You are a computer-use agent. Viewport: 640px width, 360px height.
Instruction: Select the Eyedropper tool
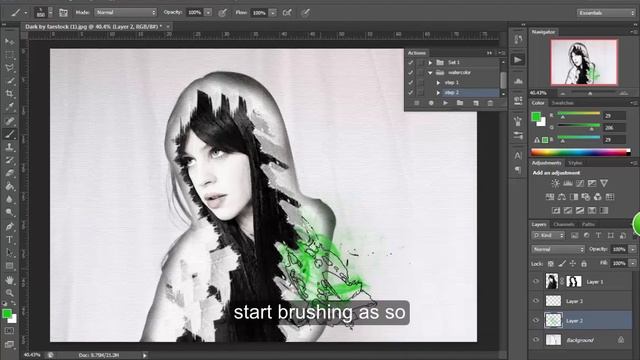point(9,107)
